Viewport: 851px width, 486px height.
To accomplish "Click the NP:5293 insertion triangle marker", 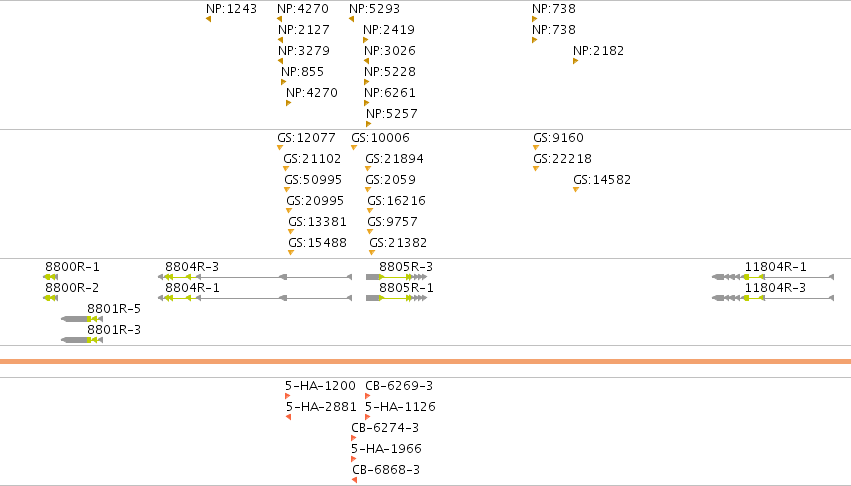I will 352,19.
